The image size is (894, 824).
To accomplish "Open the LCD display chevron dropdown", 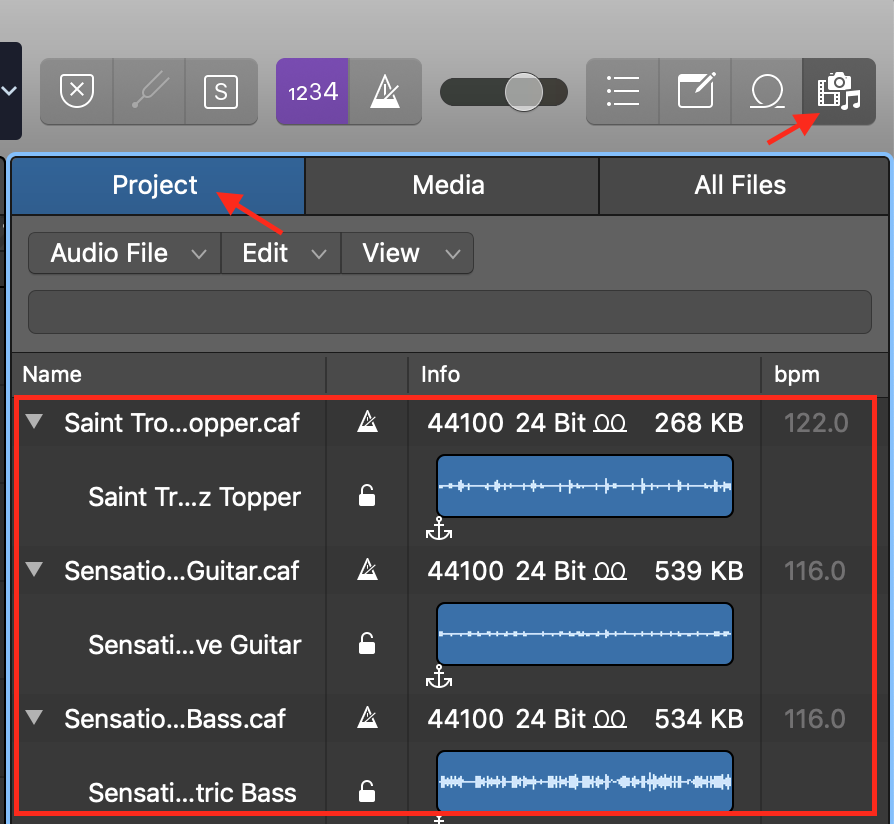I will coord(9,91).
